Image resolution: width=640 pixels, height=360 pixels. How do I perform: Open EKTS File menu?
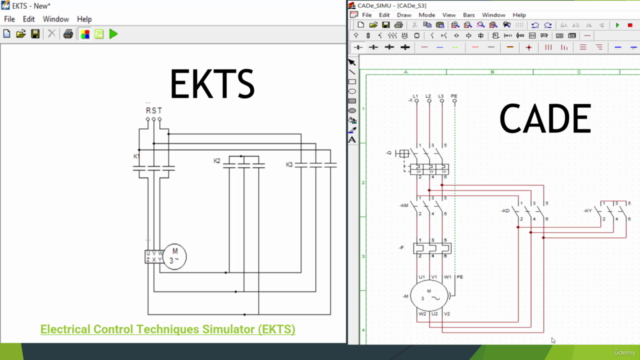9,19
